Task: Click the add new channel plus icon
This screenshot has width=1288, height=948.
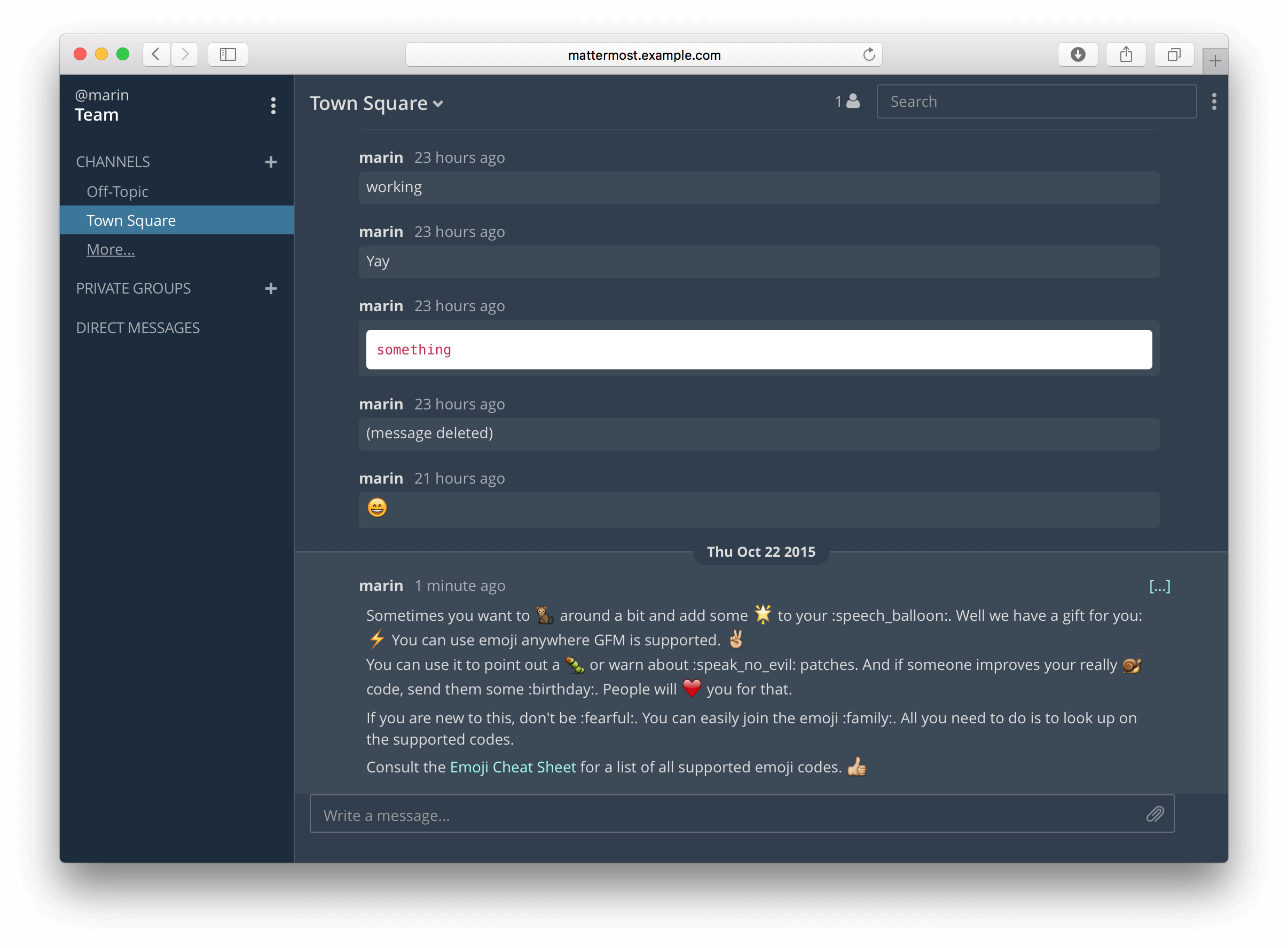Action: (271, 161)
